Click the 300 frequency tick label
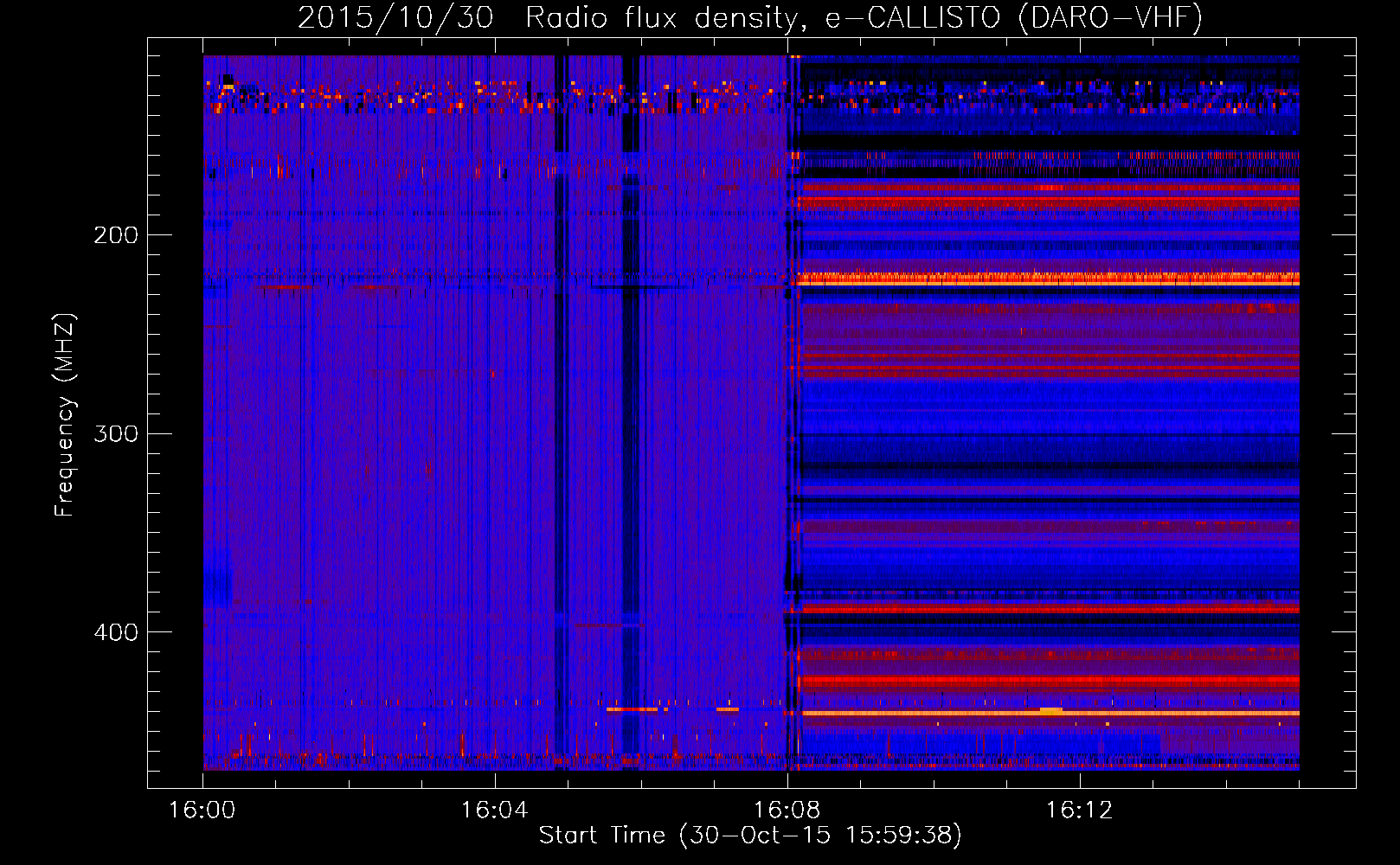The width and height of the screenshot is (1400, 865). click(116, 433)
